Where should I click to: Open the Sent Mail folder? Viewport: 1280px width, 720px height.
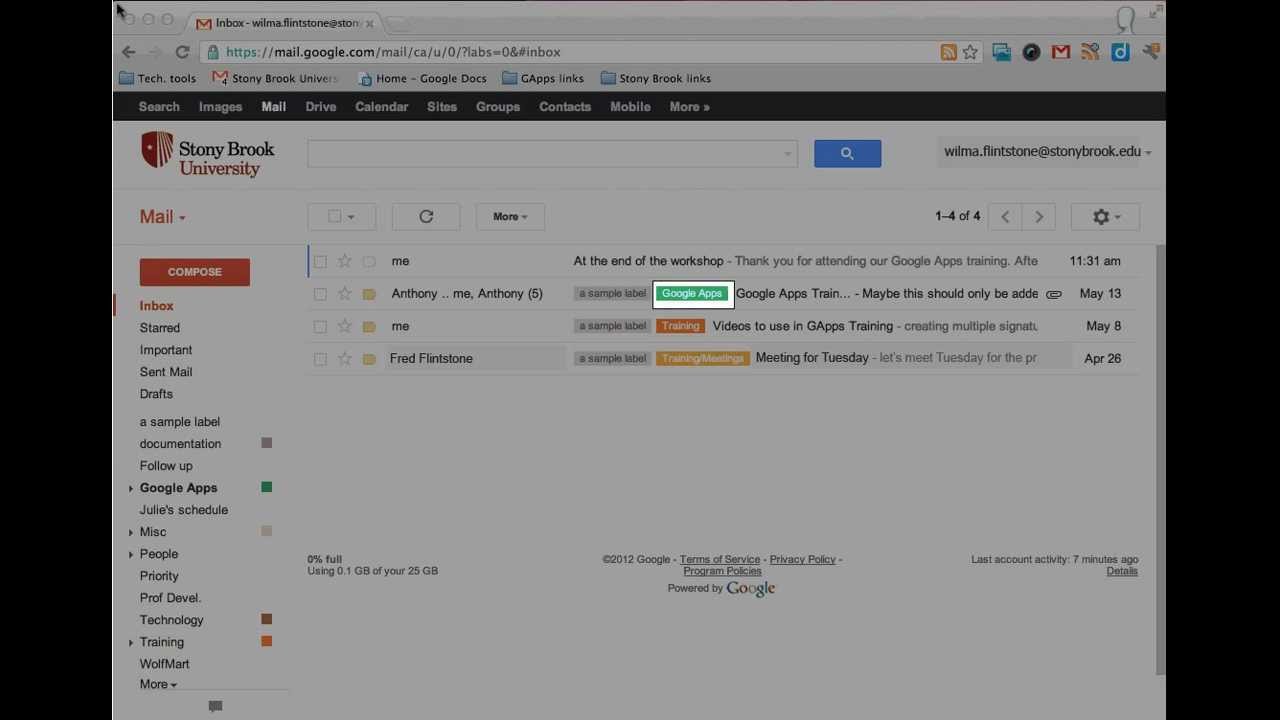(x=166, y=372)
